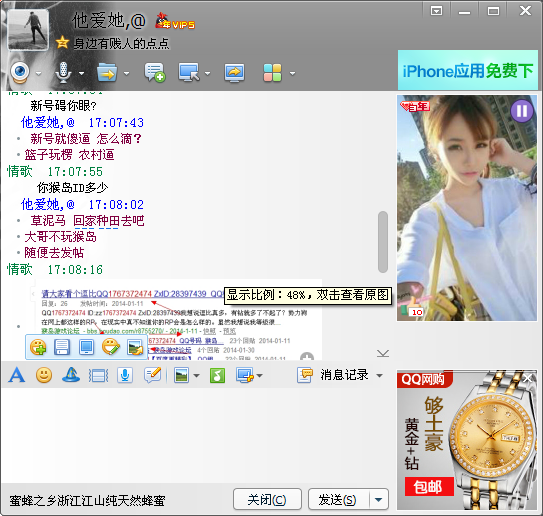
Task: Click the contact avatar photo
Action: point(28,29)
